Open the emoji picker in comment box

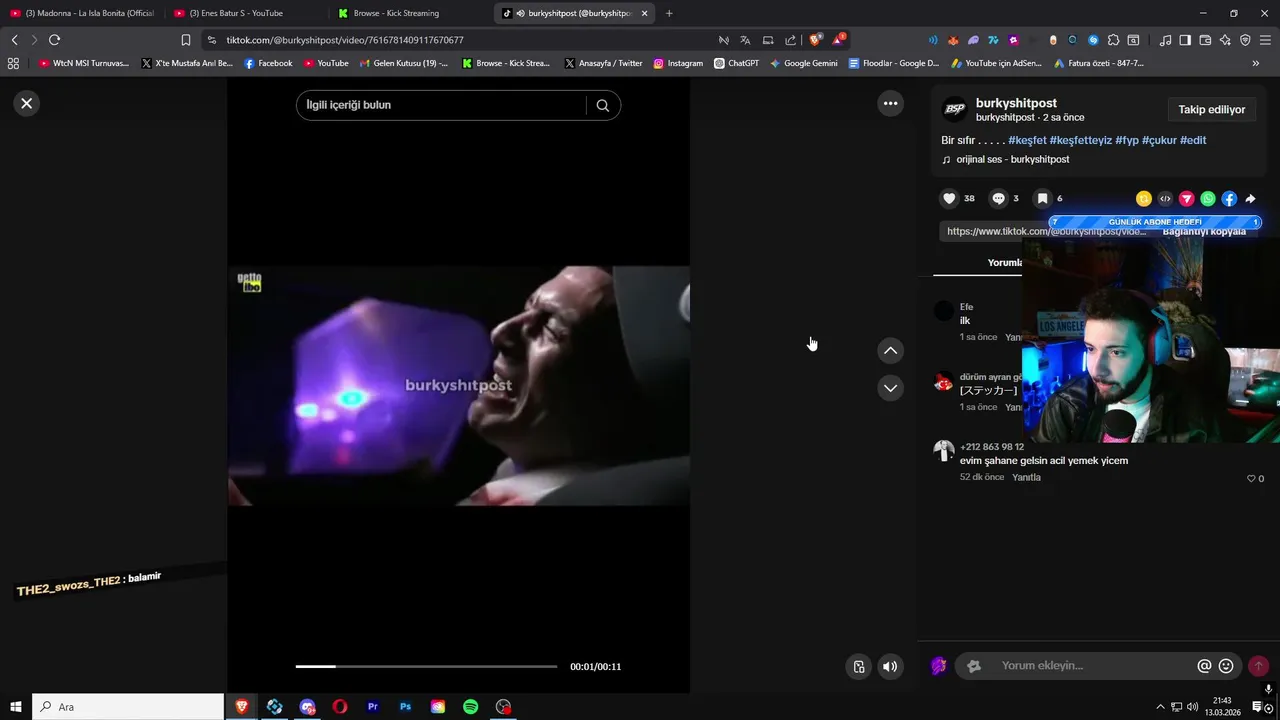pos(1226,666)
